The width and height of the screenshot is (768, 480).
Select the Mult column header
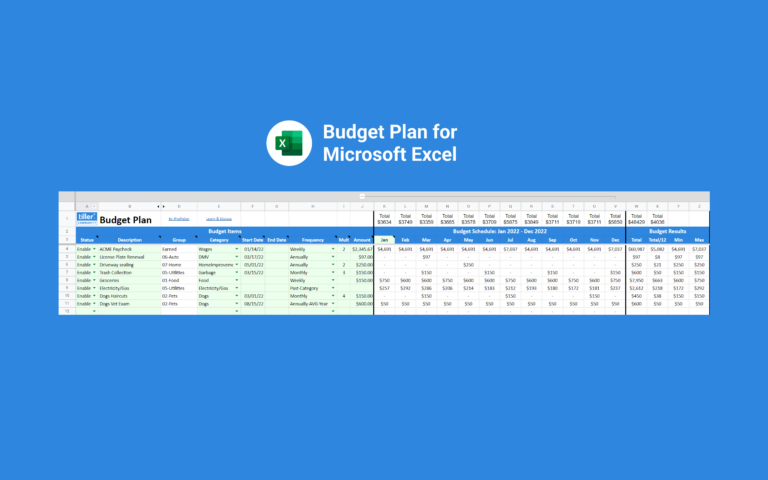[x=344, y=240]
